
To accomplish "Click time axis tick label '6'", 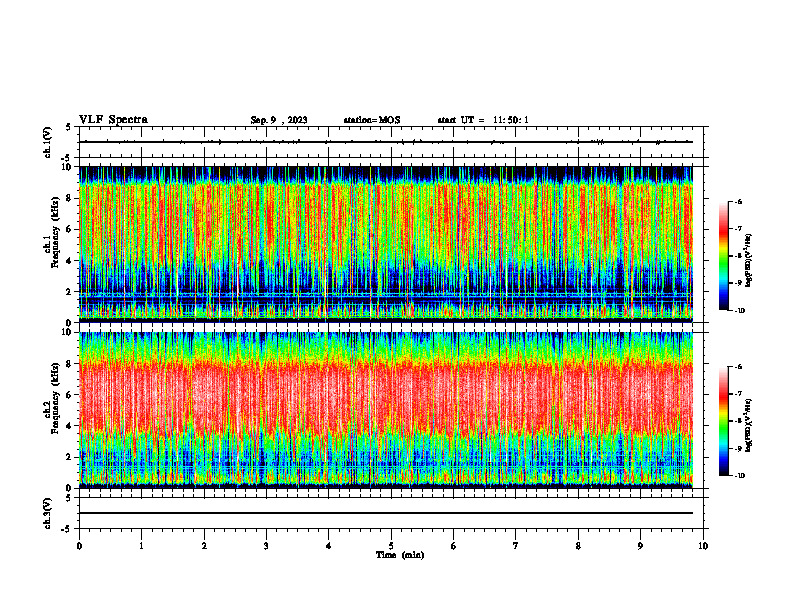I will click(454, 546).
